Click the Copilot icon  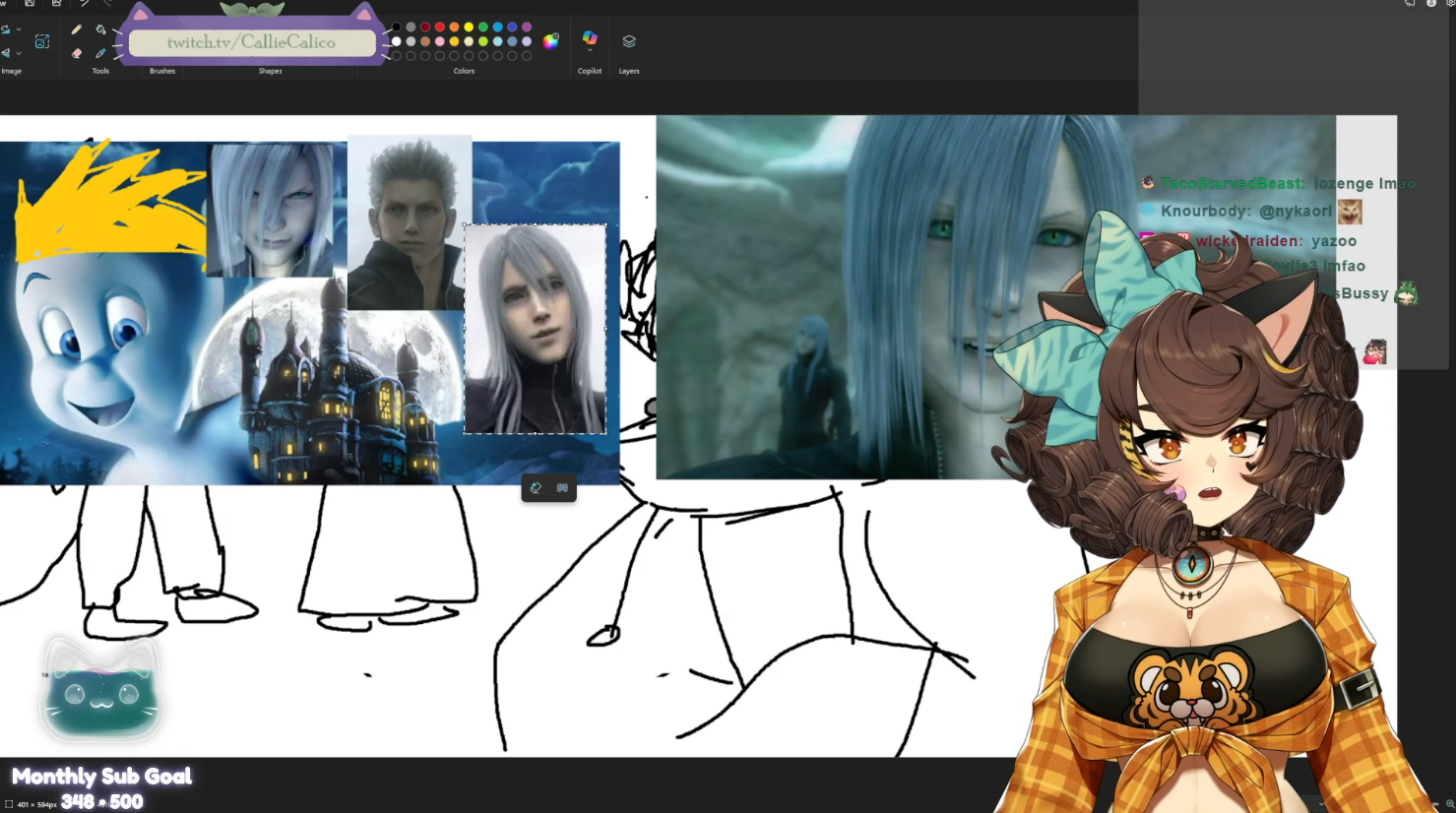coord(590,37)
